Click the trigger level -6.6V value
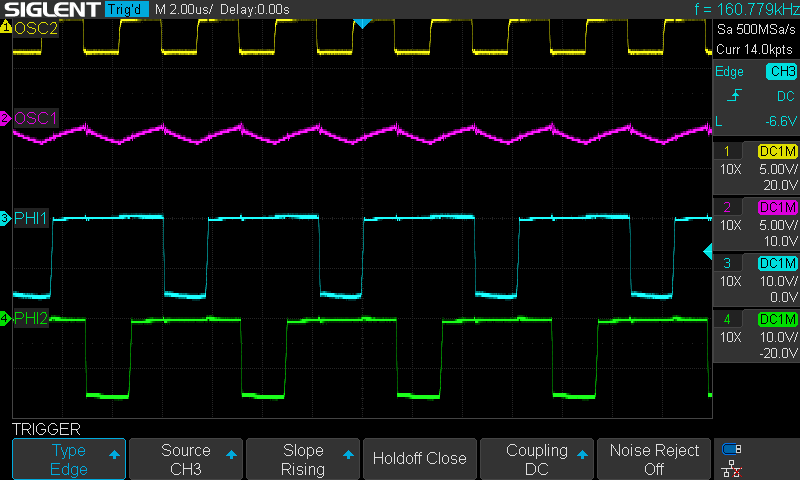Viewport: 800px width, 480px height. coord(781,121)
